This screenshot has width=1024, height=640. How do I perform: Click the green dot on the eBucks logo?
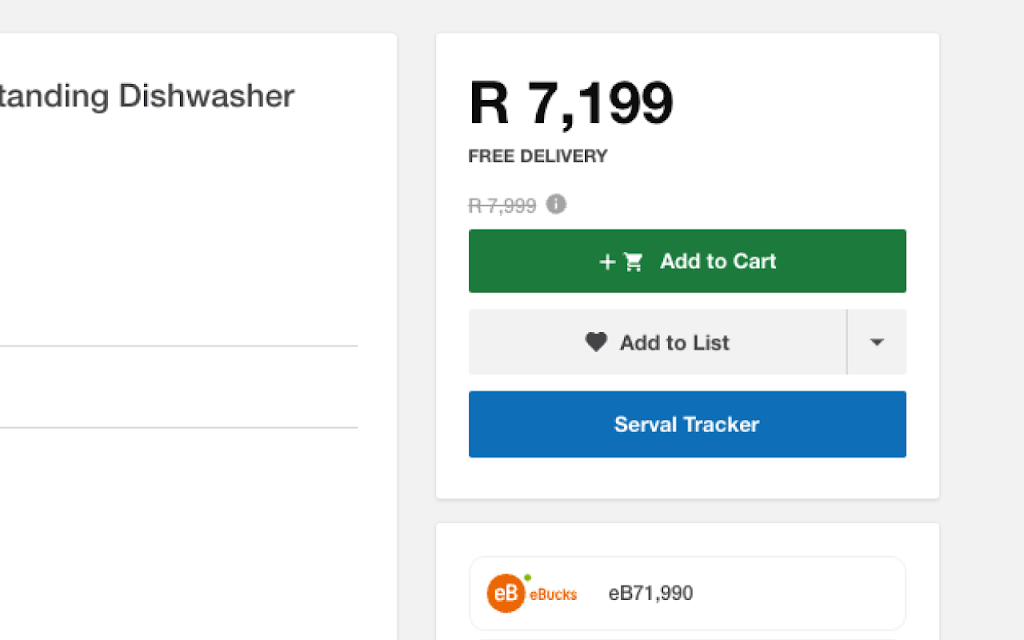(527, 578)
